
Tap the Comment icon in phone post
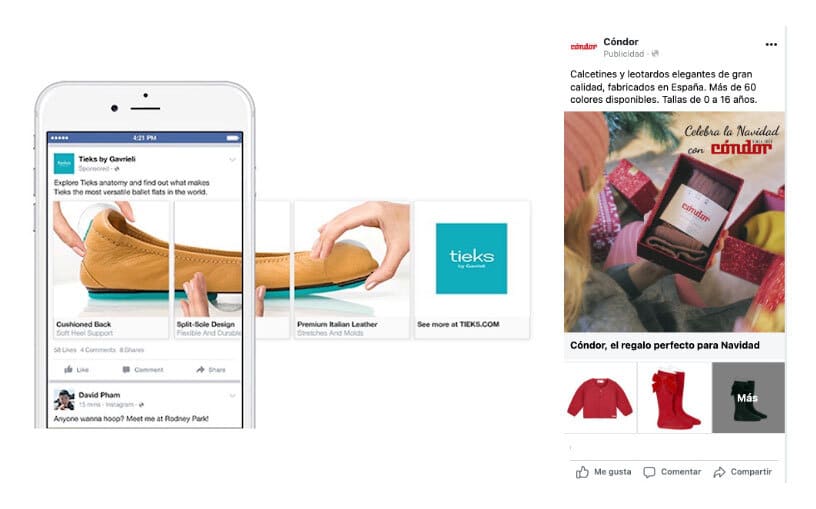126,370
